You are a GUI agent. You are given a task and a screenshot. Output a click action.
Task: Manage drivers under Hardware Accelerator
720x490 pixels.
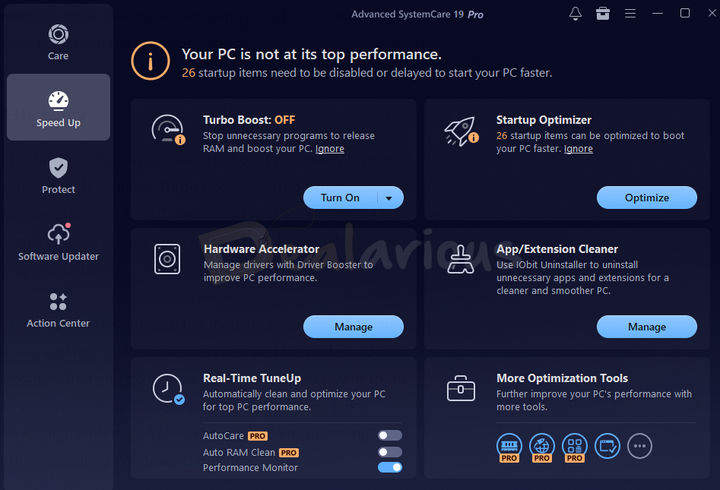pyautogui.click(x=353, y=327)
